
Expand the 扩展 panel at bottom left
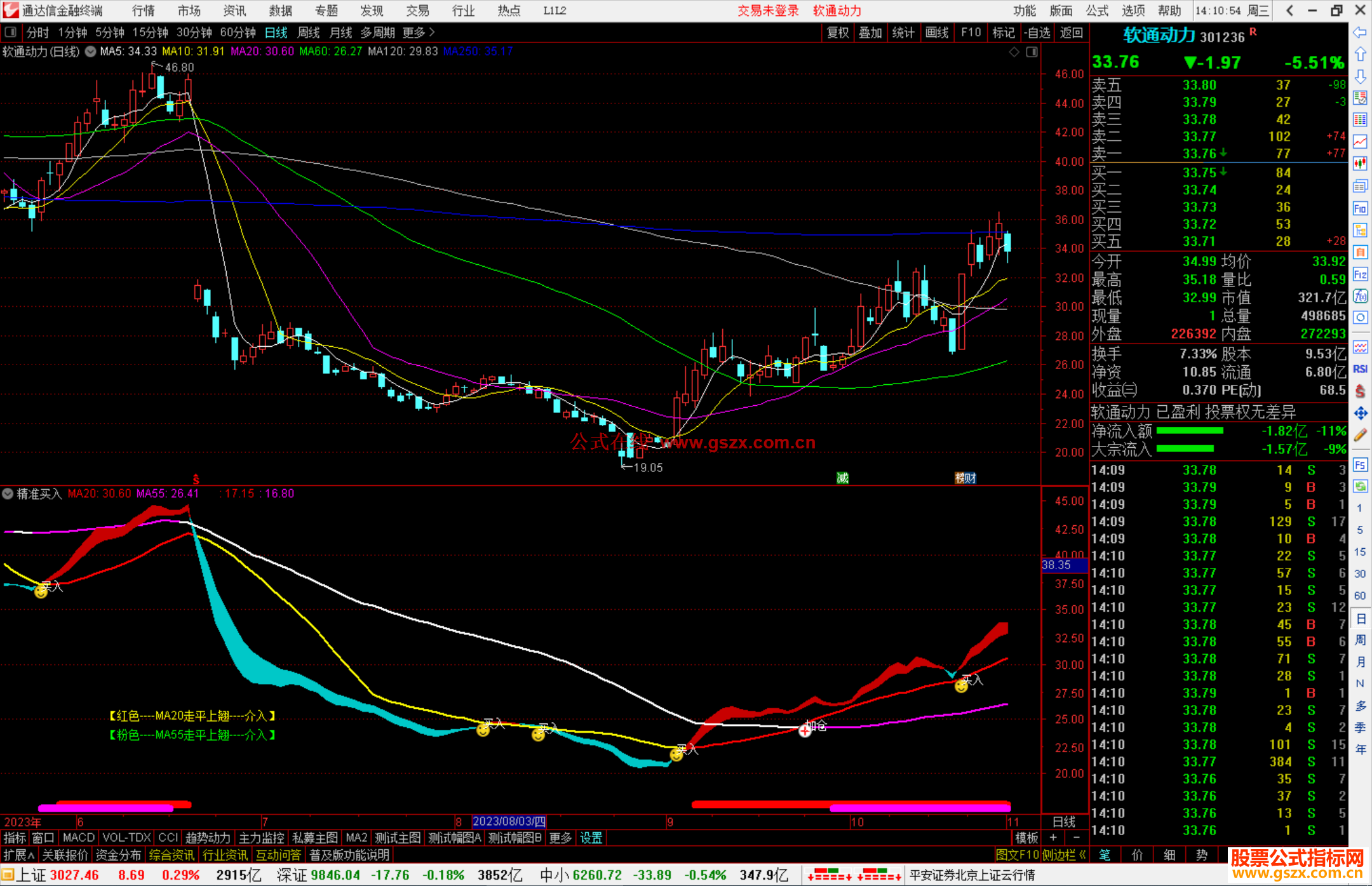click(18, 855)
